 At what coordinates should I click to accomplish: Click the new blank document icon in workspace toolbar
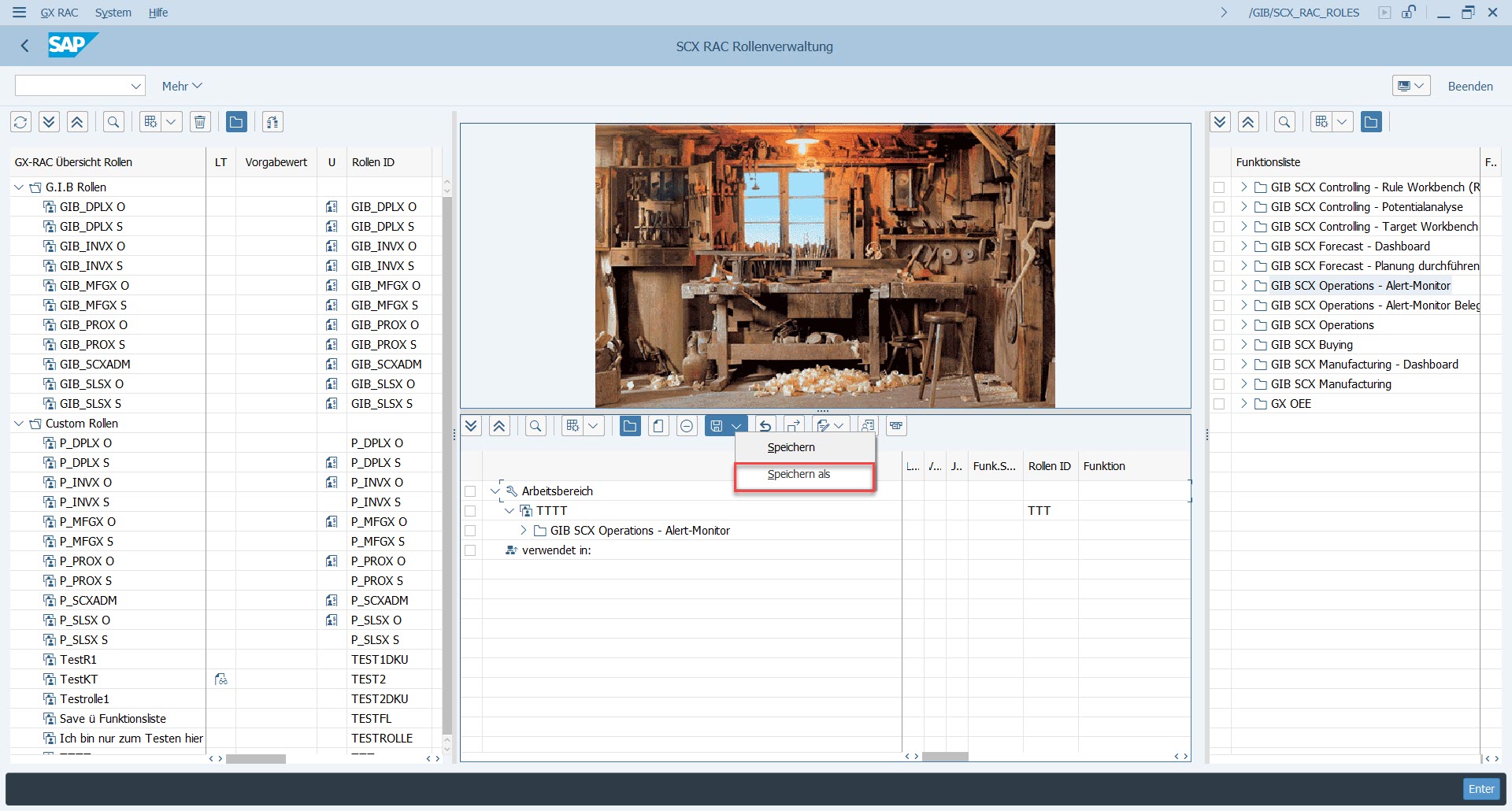[x=658, y=426]
